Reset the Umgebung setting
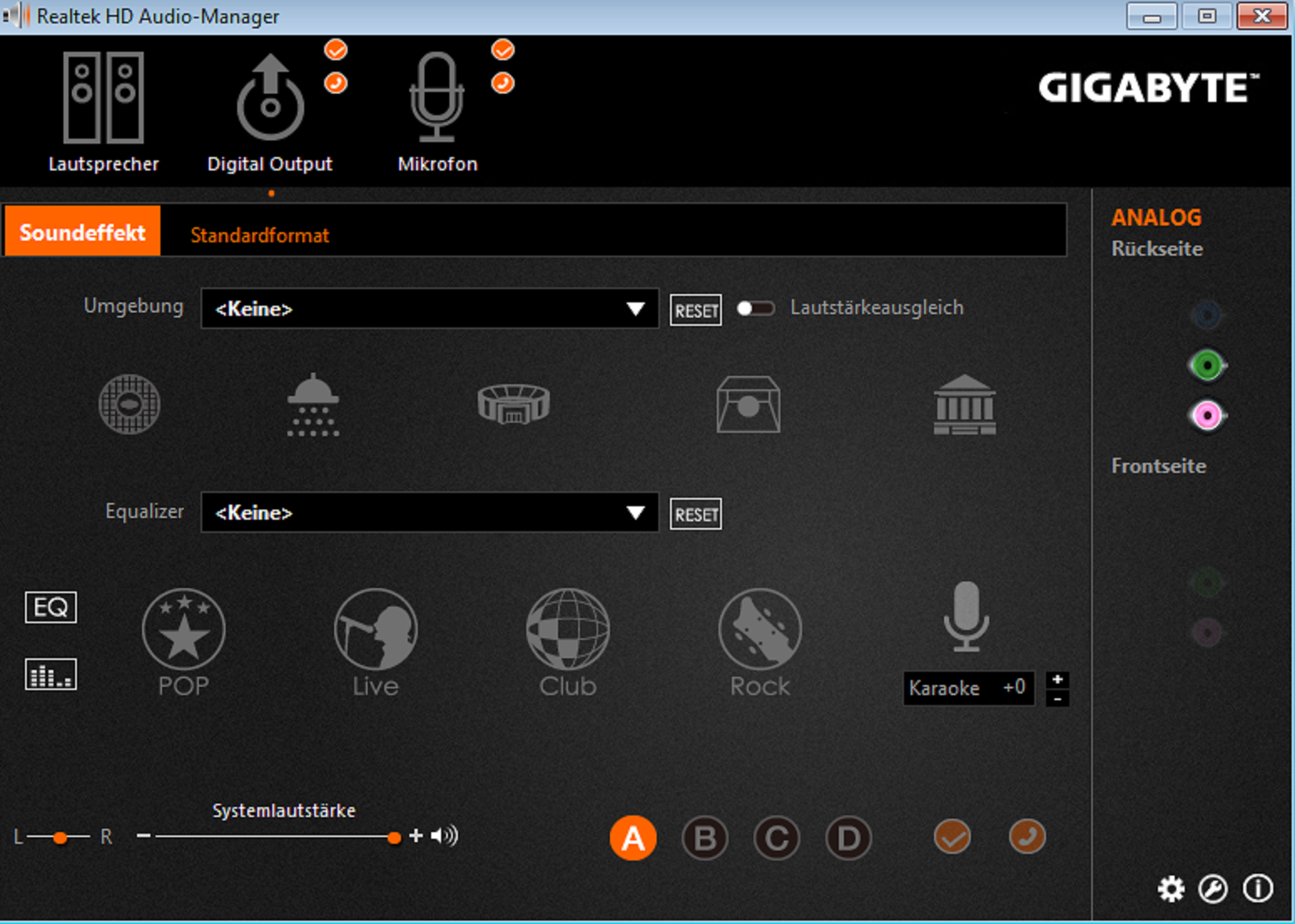The height and width of the screenshot is (924, 1295). click(696, 311)
